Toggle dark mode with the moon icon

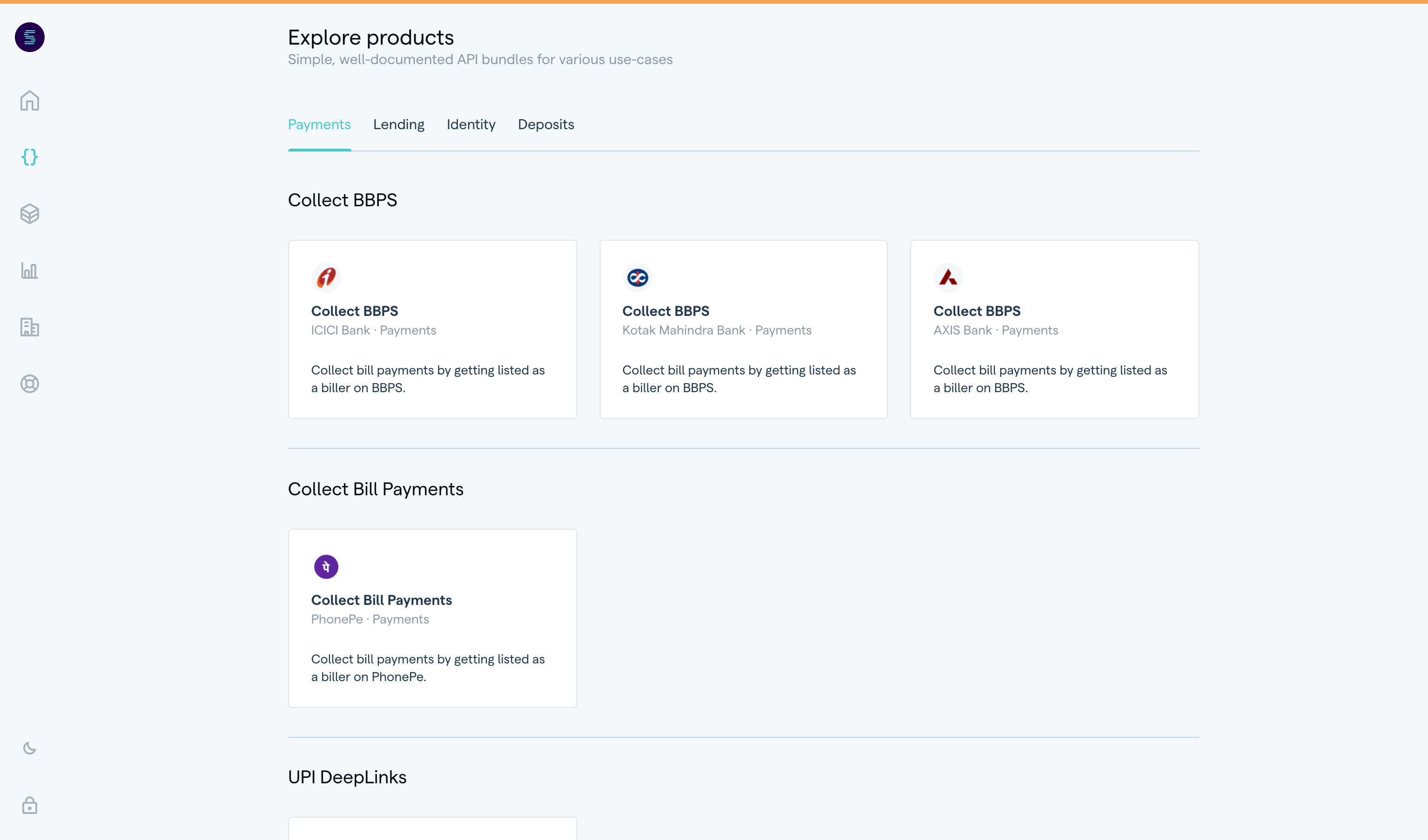(29, 748)
